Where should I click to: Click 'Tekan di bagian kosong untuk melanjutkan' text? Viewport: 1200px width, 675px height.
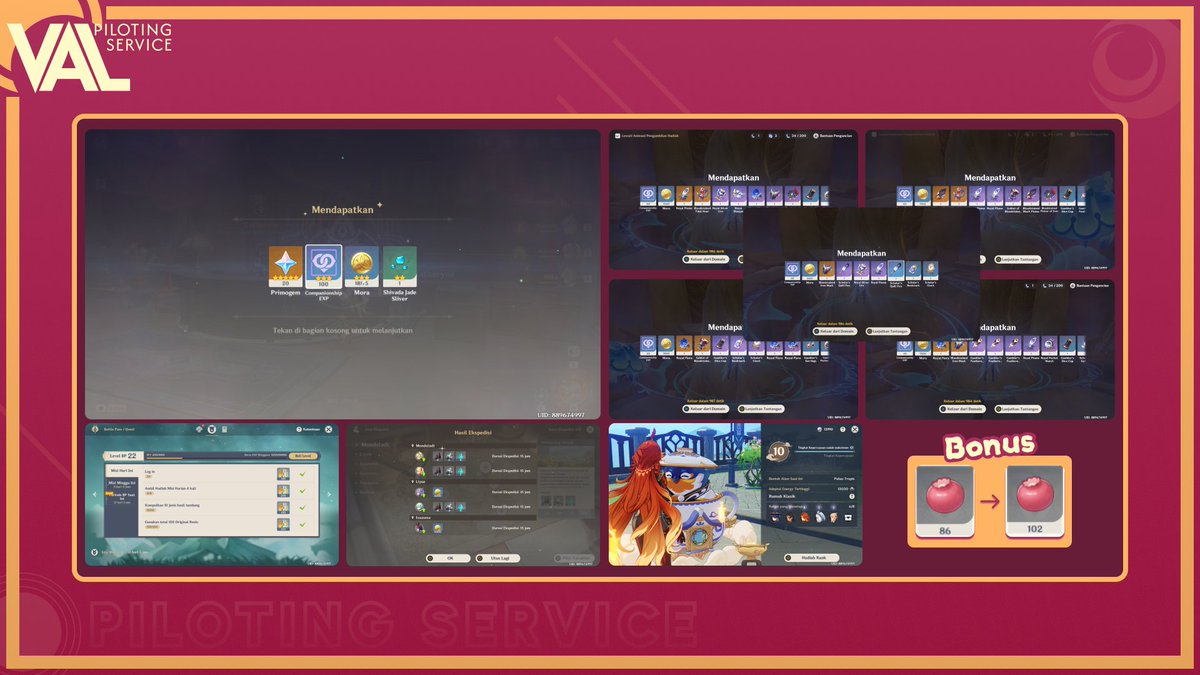(343, 330)
